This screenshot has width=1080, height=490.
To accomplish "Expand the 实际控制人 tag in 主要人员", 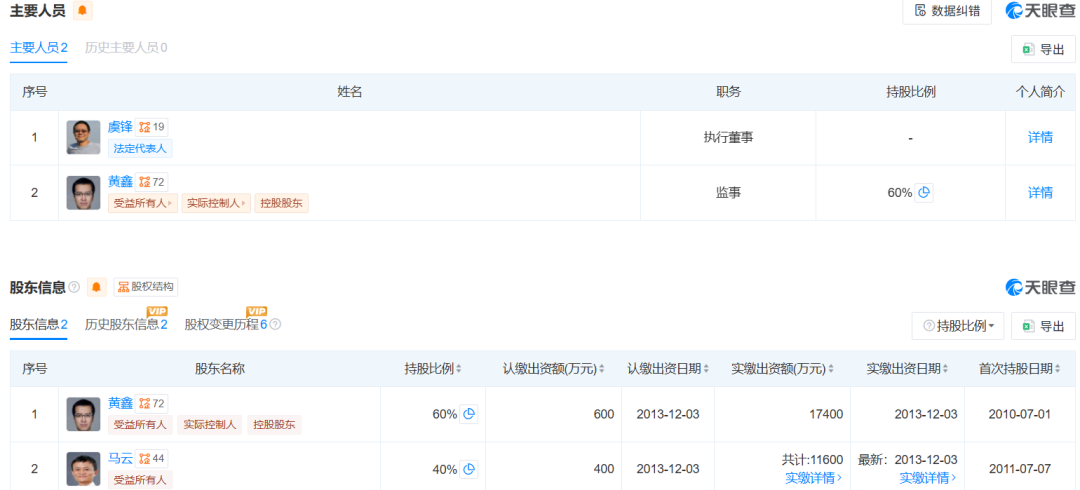I will (215, 203).
